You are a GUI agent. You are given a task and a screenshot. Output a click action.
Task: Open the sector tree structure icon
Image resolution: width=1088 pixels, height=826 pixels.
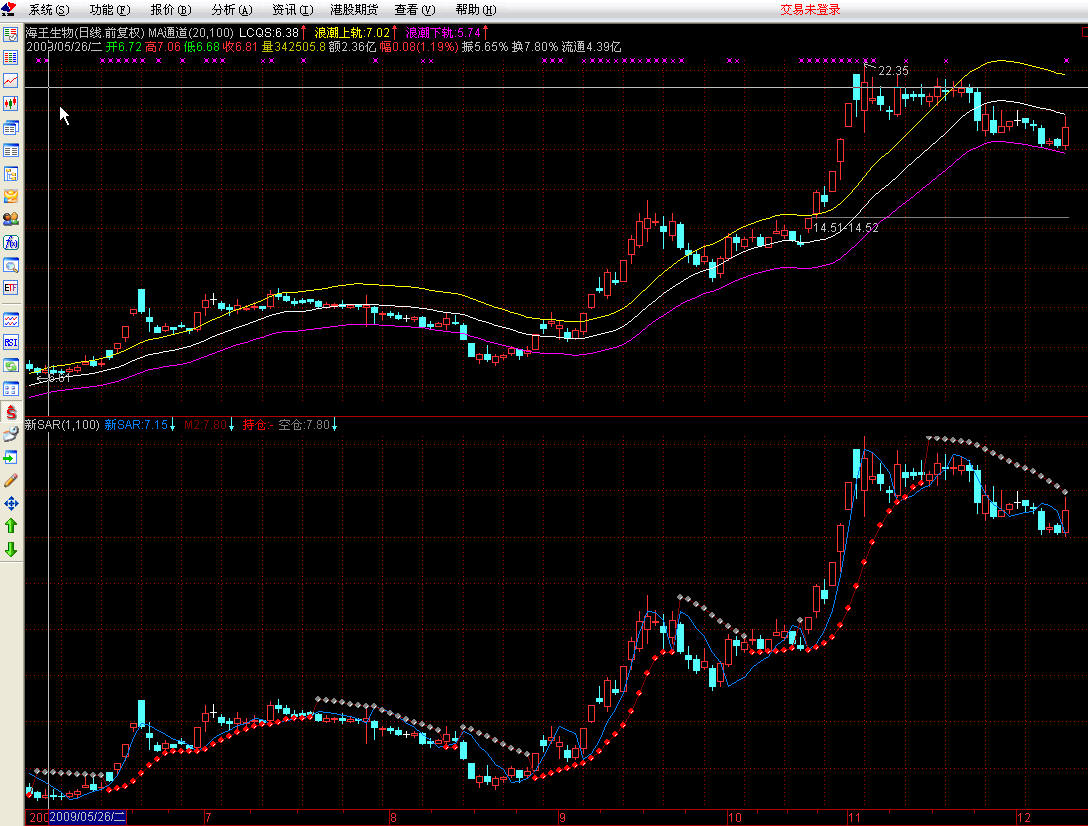tap(10, 174)
